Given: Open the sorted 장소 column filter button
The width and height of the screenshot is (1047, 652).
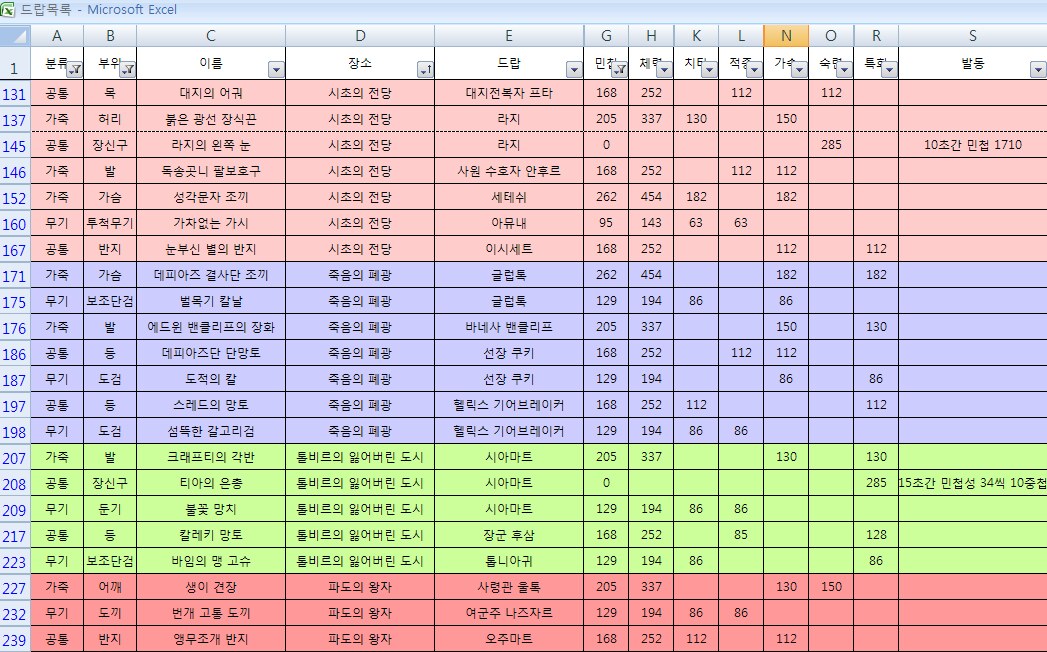Looking at the screenshot, I should [425, 70].
